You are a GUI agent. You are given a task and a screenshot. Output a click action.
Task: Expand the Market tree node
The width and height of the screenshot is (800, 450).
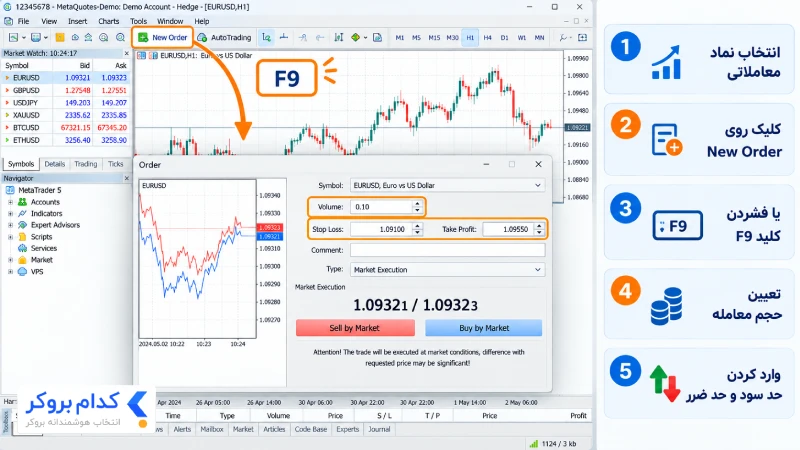[x=10, y=260]
